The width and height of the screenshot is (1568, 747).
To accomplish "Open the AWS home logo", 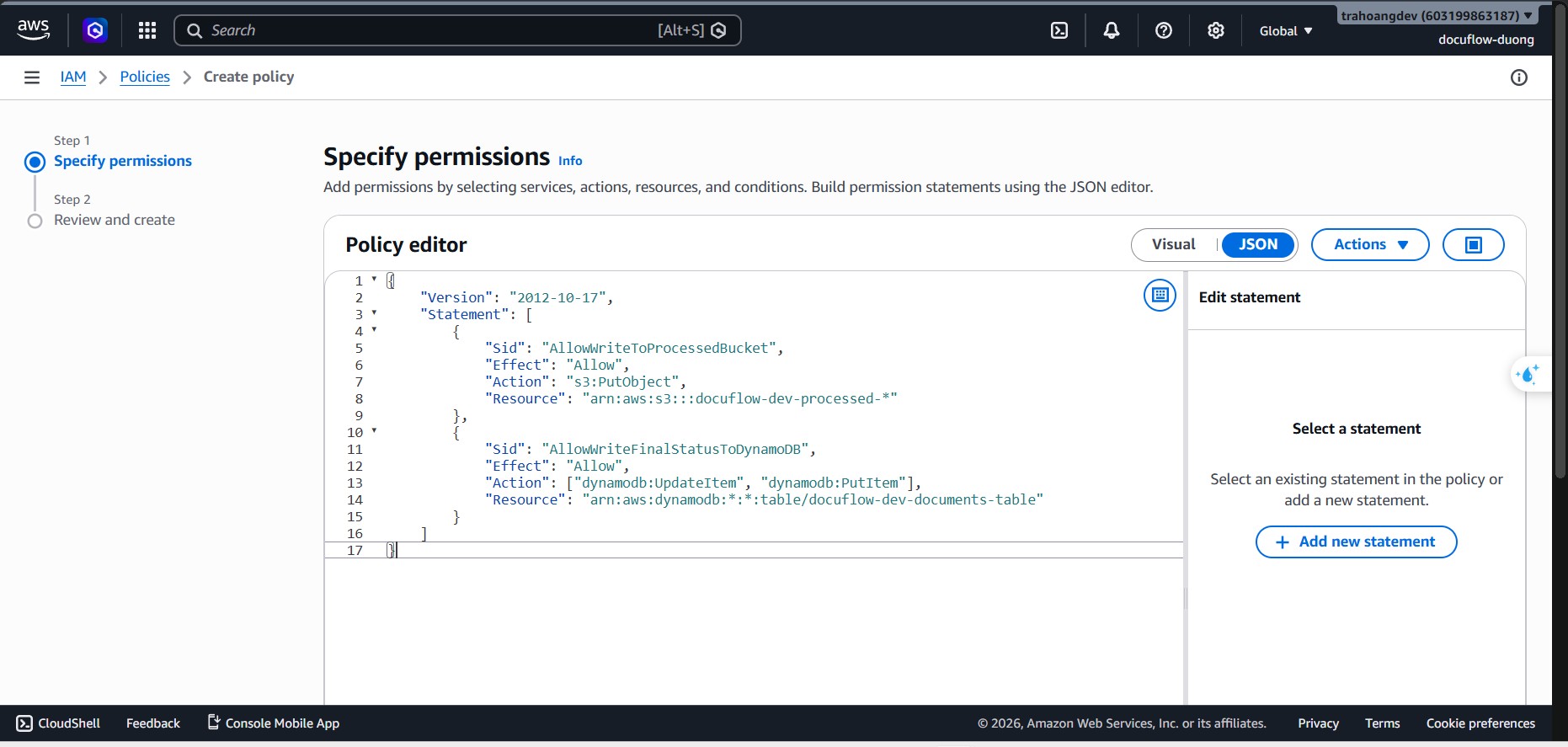I will [x=34, y=30].
